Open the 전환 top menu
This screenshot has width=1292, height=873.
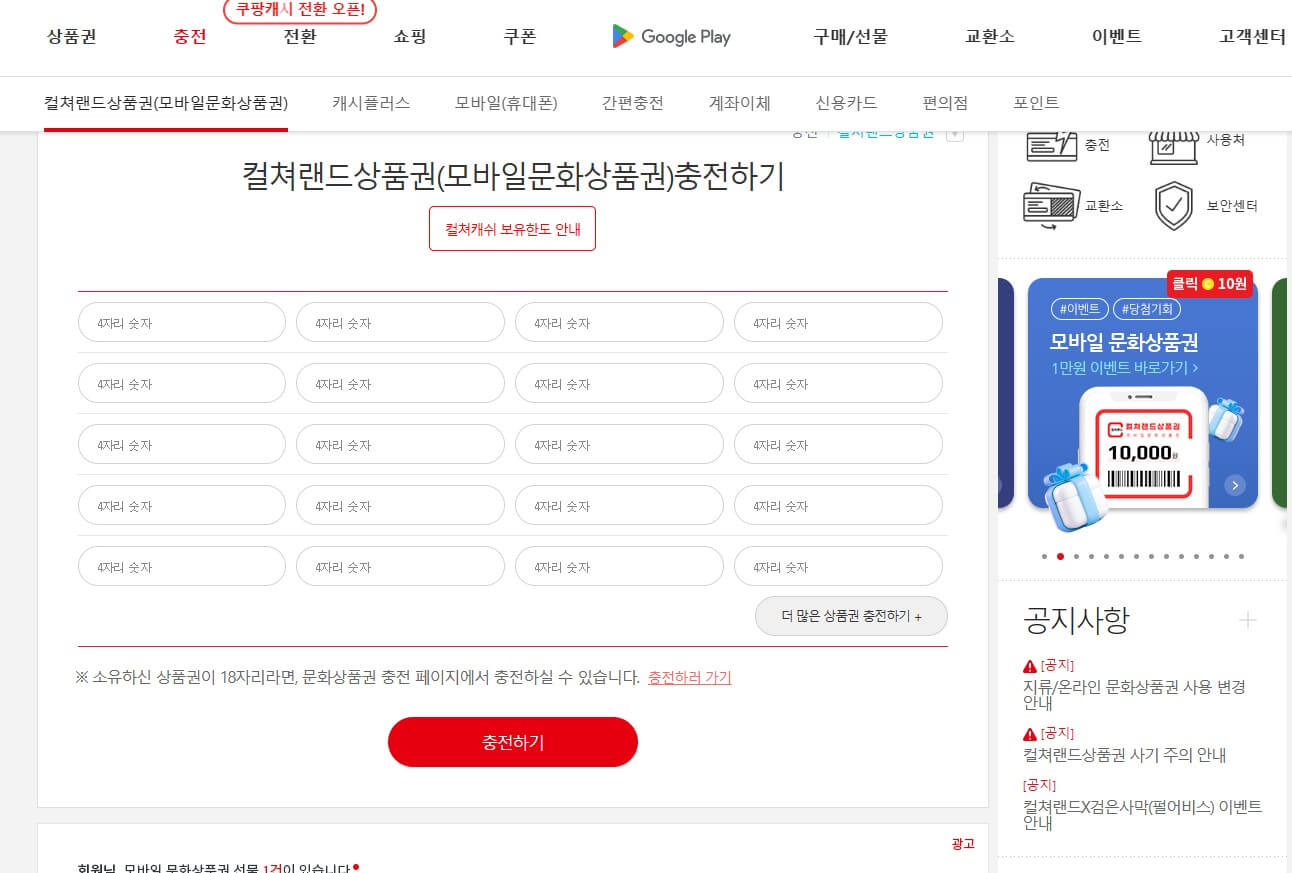(x=300, y=38)
